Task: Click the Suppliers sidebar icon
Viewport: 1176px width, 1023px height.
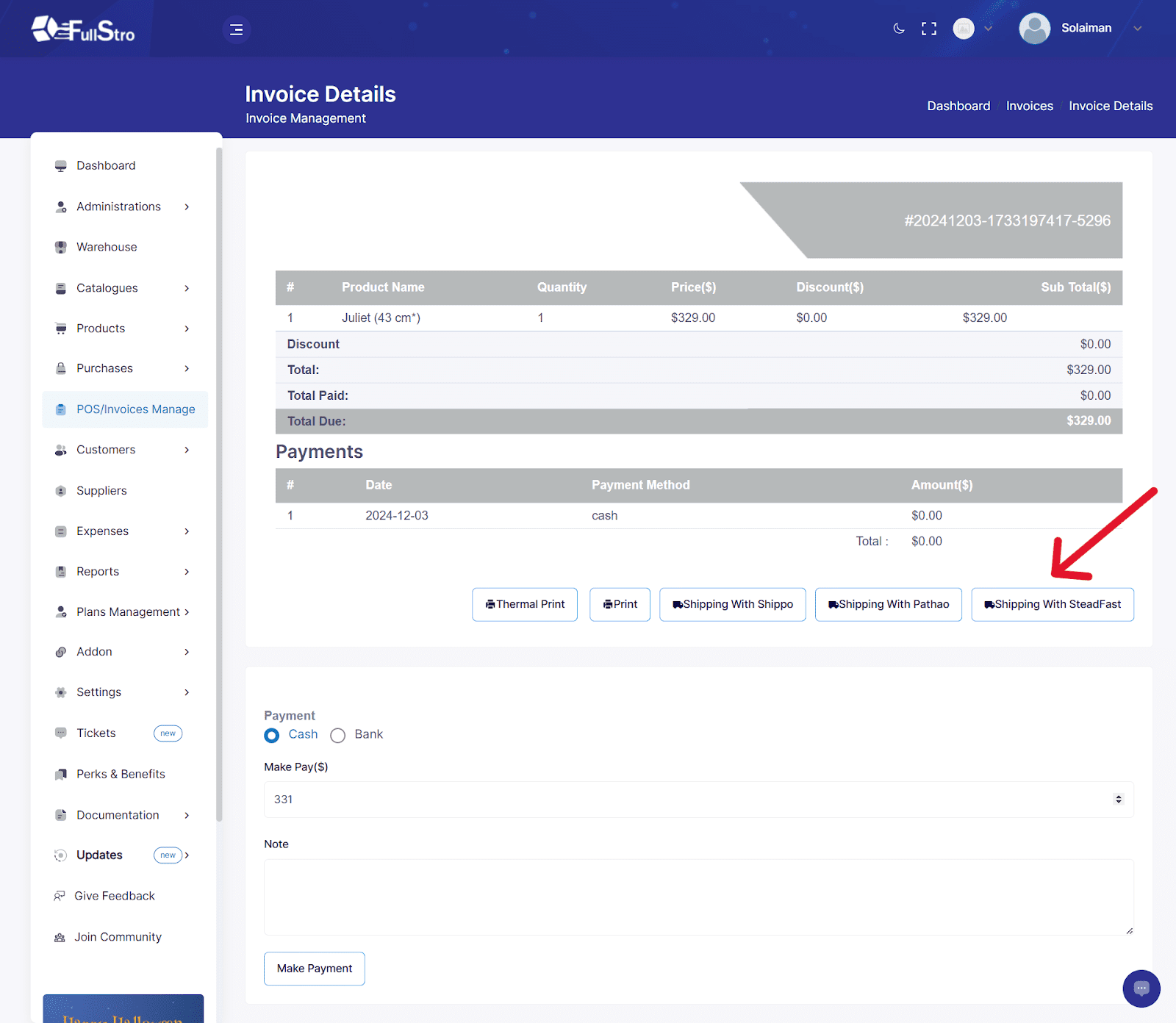Action: [61, 491]
